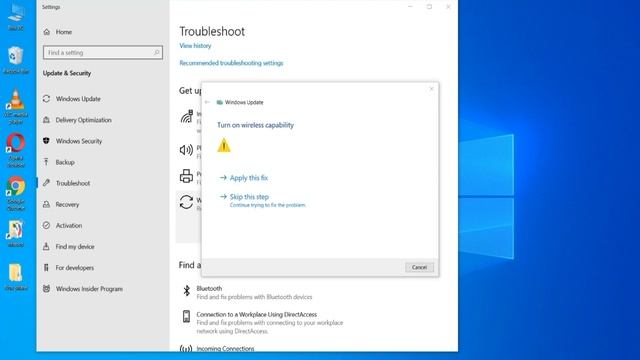The width and height of the screenshot is (640, 360).
Task: Open the View history link
Action: click(195, 46)
